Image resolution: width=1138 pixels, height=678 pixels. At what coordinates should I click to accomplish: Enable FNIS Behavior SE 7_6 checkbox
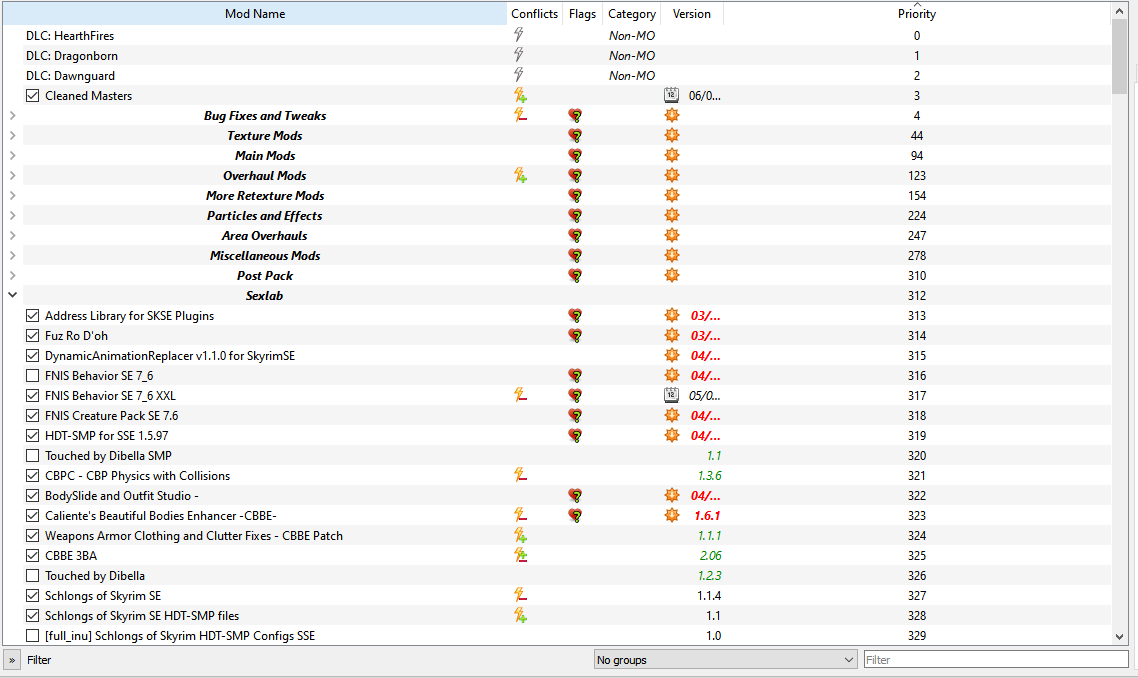coord(32,375)
